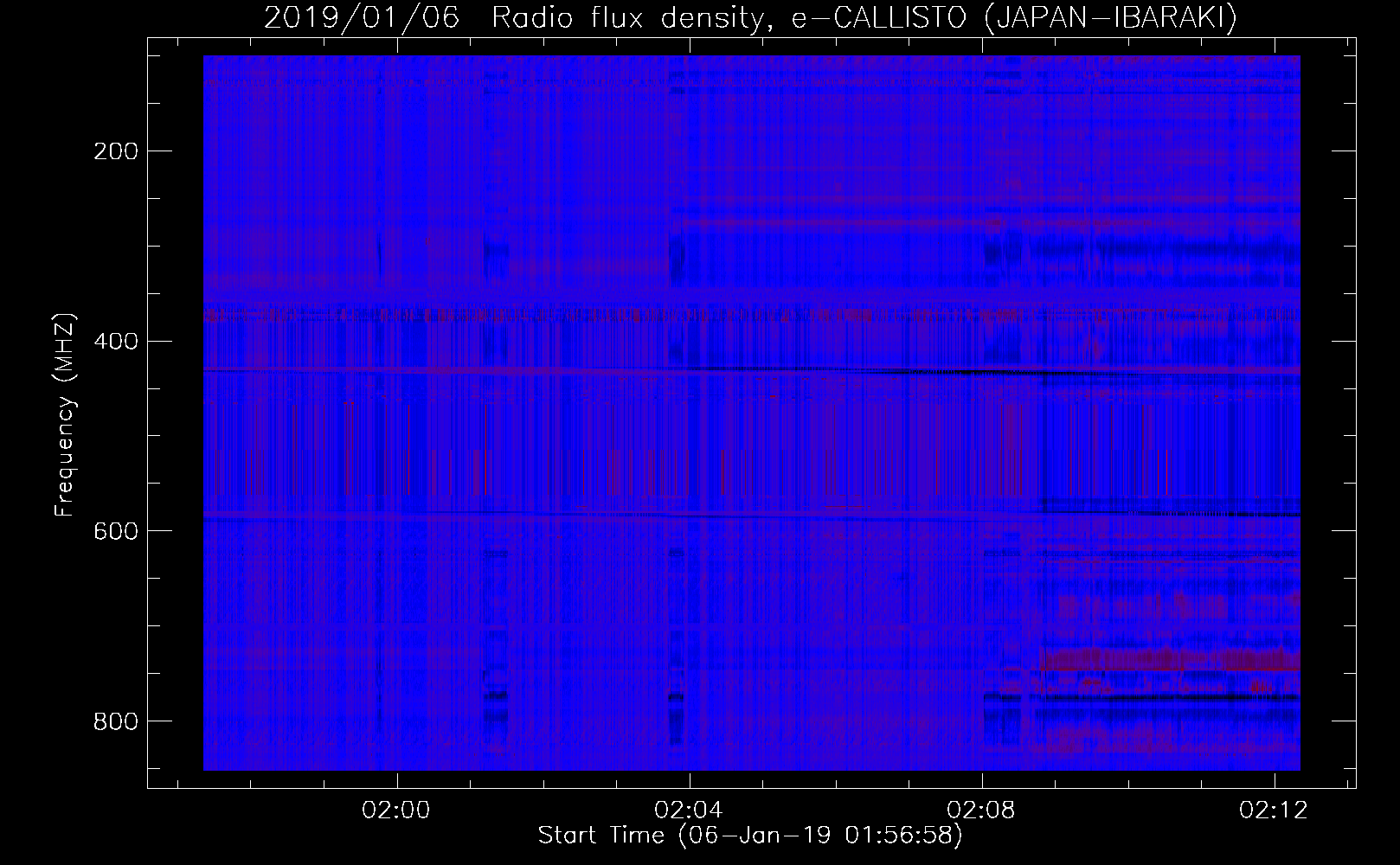Click the 600 frequency tick label
1400x865 pixels.
[x=115, y=531]
